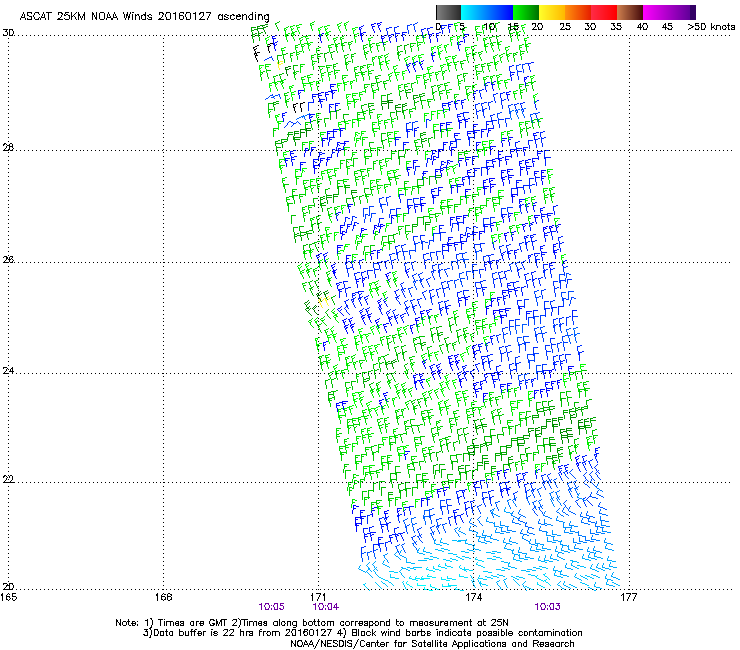
Task: Click the latitude label '26' on the left axis
Action: pos(8,260)
